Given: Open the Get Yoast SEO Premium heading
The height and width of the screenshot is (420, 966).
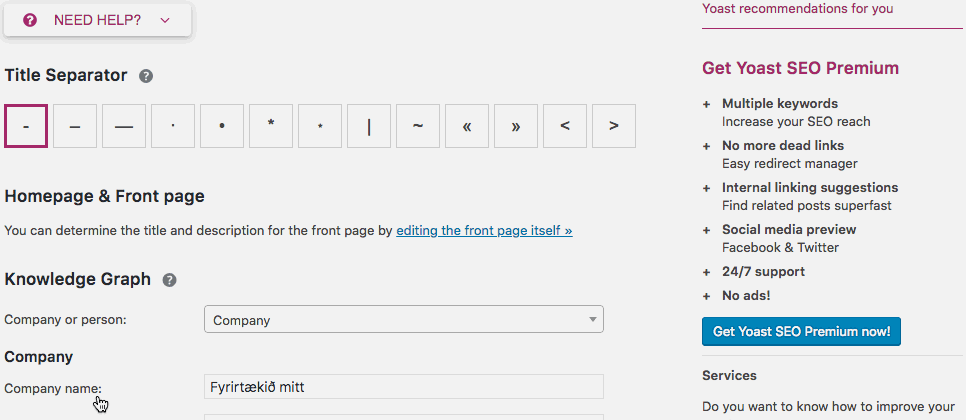Looking at the screenshot, I should tap(800, 68).
